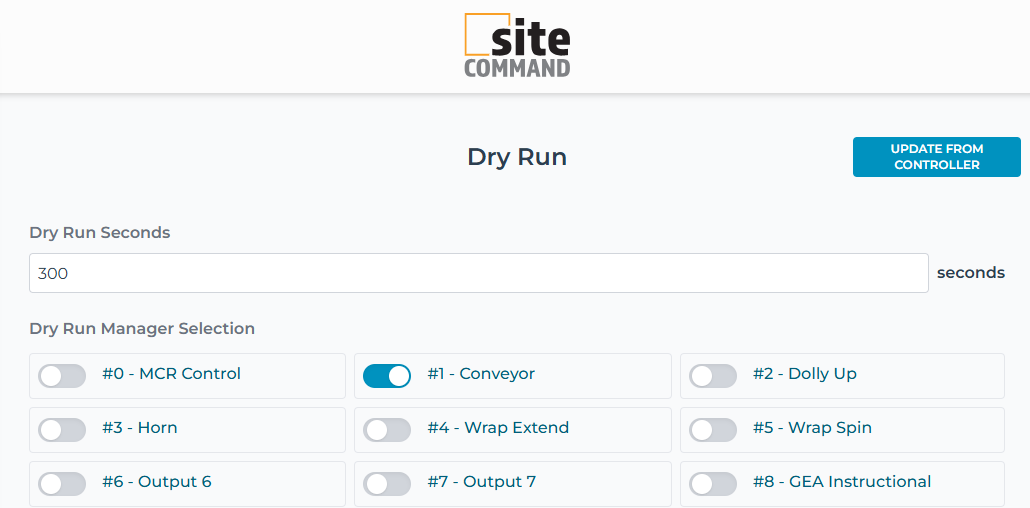Activate the #6 Output 6 toggle switch

[62, 483]
